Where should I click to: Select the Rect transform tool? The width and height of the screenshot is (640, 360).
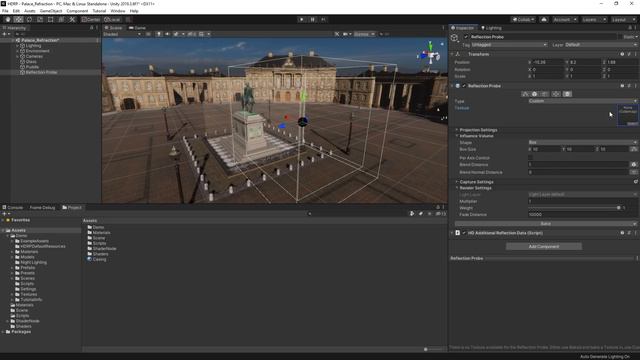tap(51, 19)
